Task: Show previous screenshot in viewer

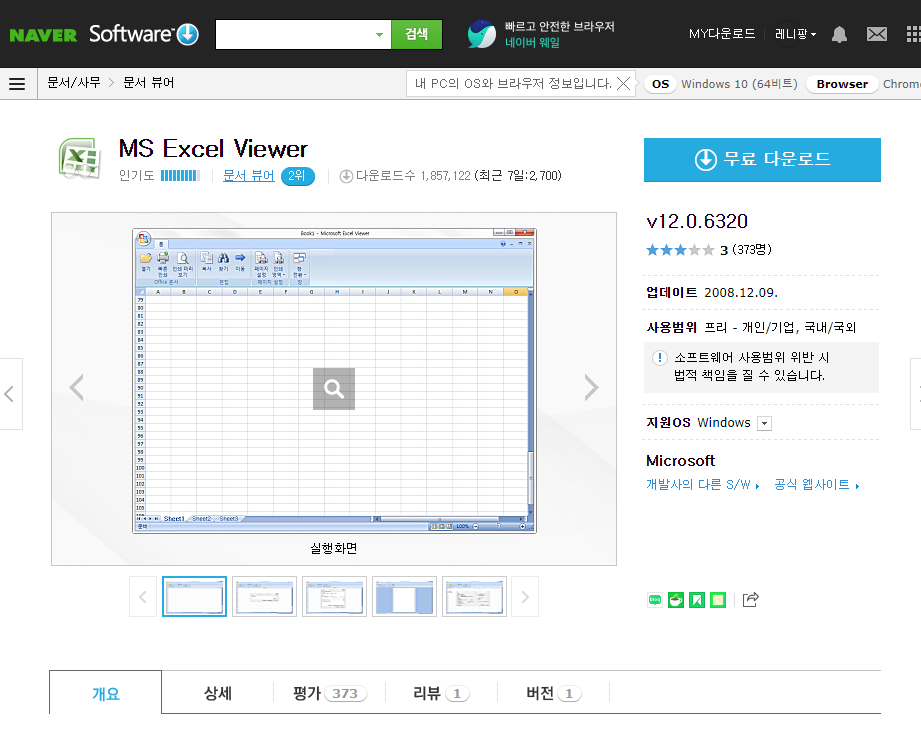Action: [77, 388]
